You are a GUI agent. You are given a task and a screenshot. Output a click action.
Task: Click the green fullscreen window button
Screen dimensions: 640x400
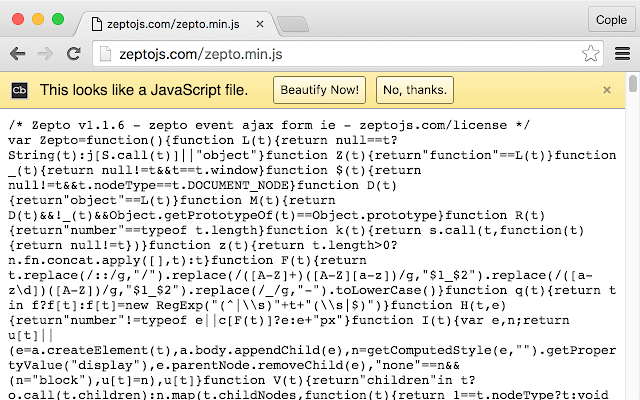(58, 19)
